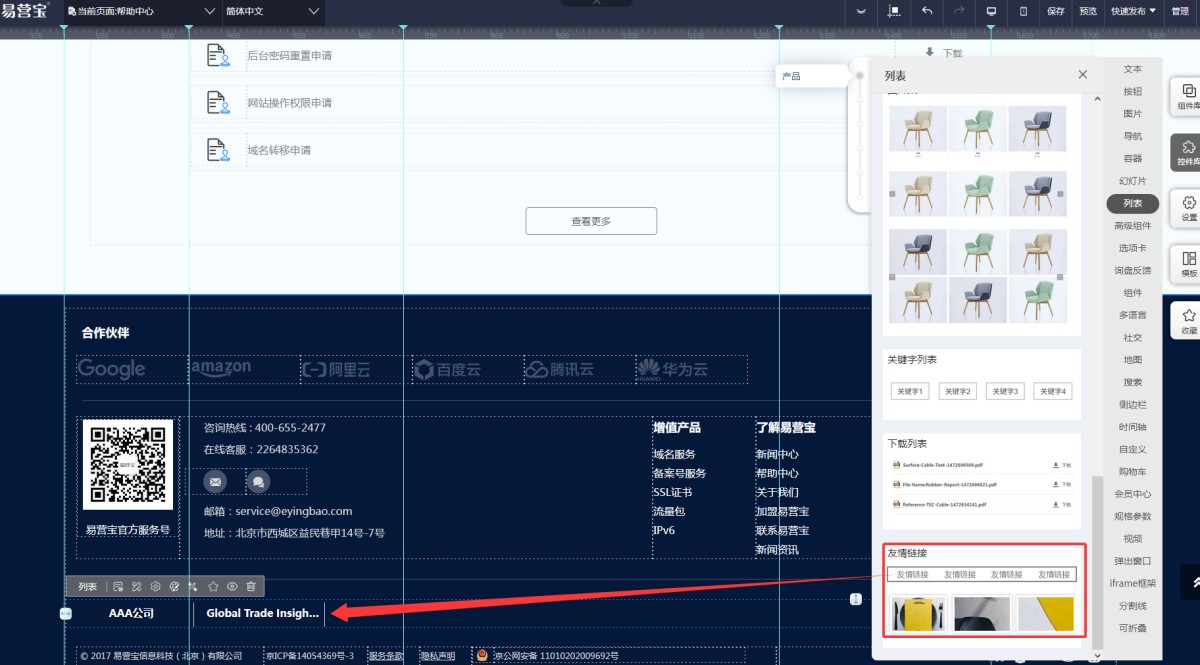The image size is (1200, 665).
Task: Close the 列表 panel
Action: point(1082,75)
